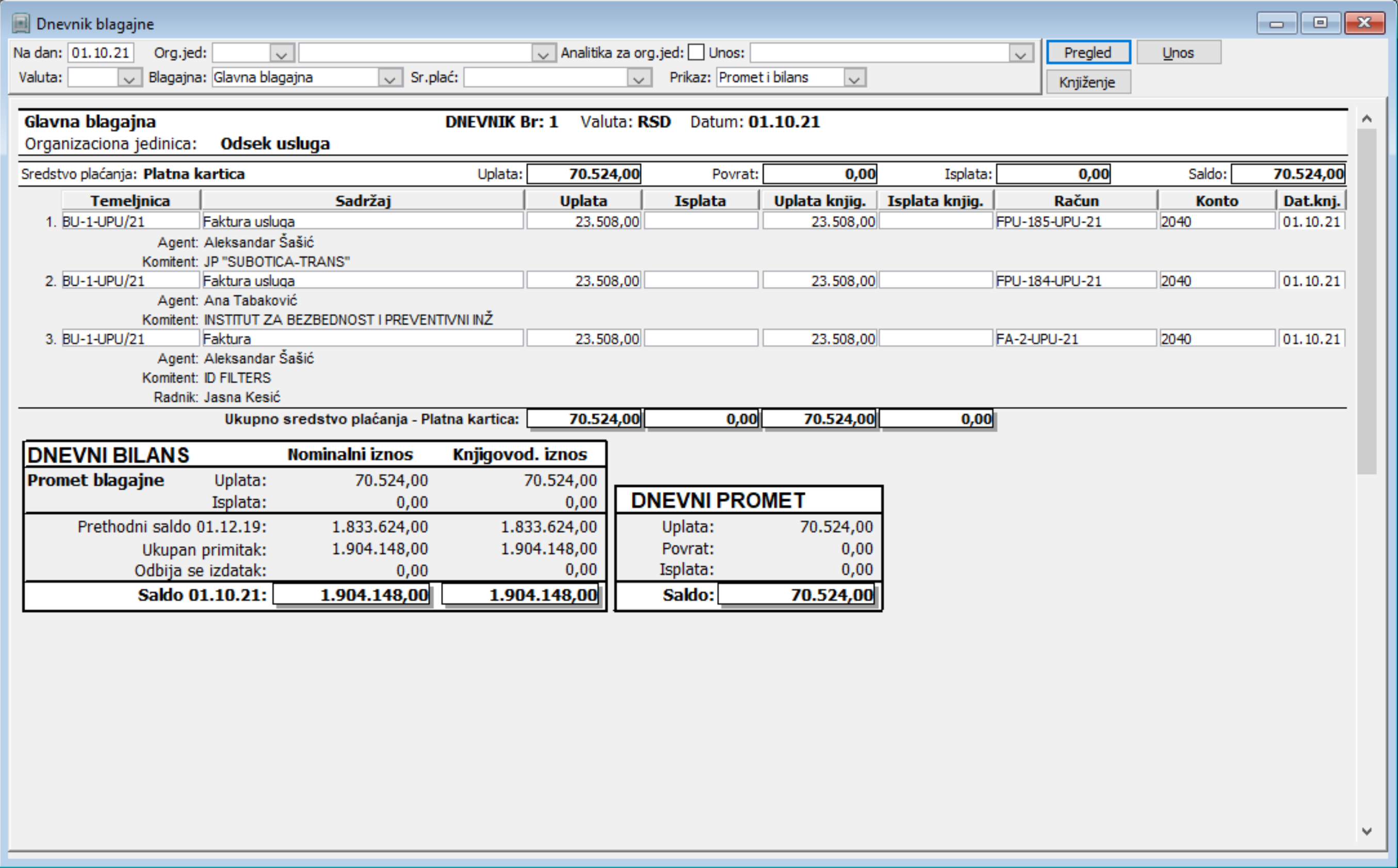Click the scroll up arrow
This screenshot has width=1398, height=868.
click(x=1367, y=119)
